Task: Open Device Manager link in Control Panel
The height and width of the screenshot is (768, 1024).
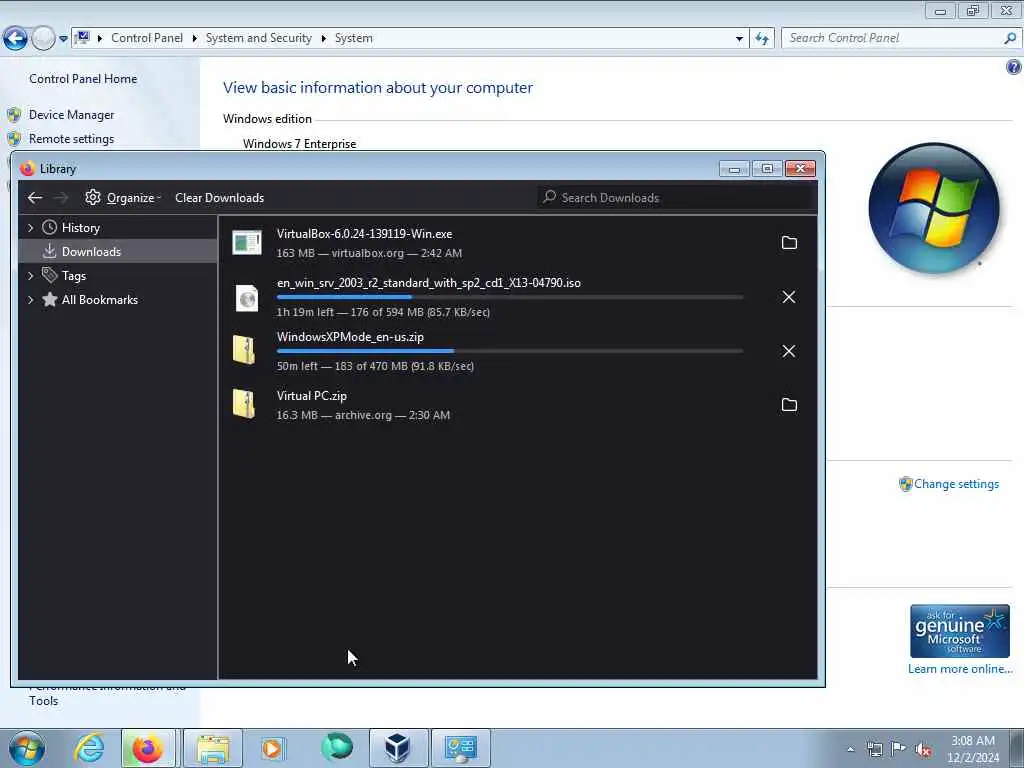Action: coord(71,115)
